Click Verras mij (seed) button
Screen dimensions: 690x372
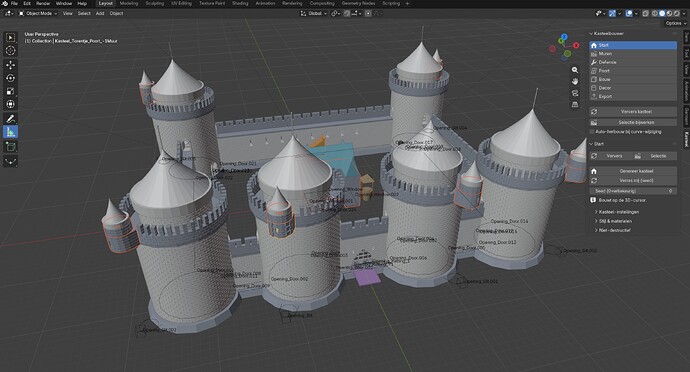633,180
